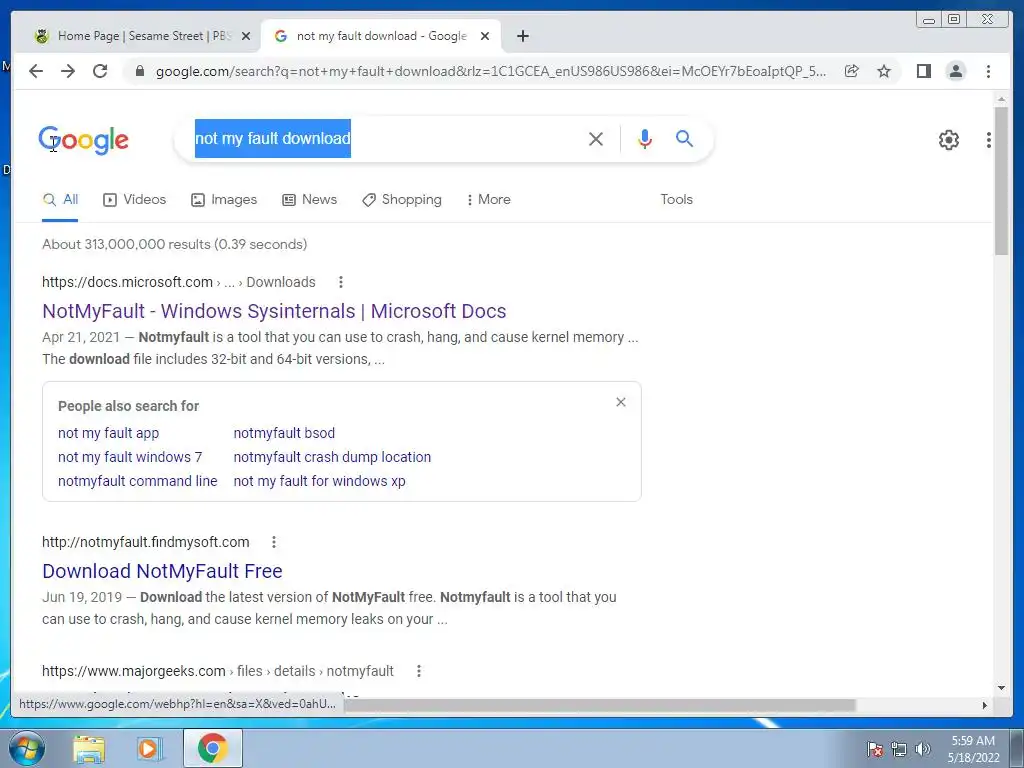Switch to Images results
This screenshot has width=1024, height=768.
pos(224,200)
